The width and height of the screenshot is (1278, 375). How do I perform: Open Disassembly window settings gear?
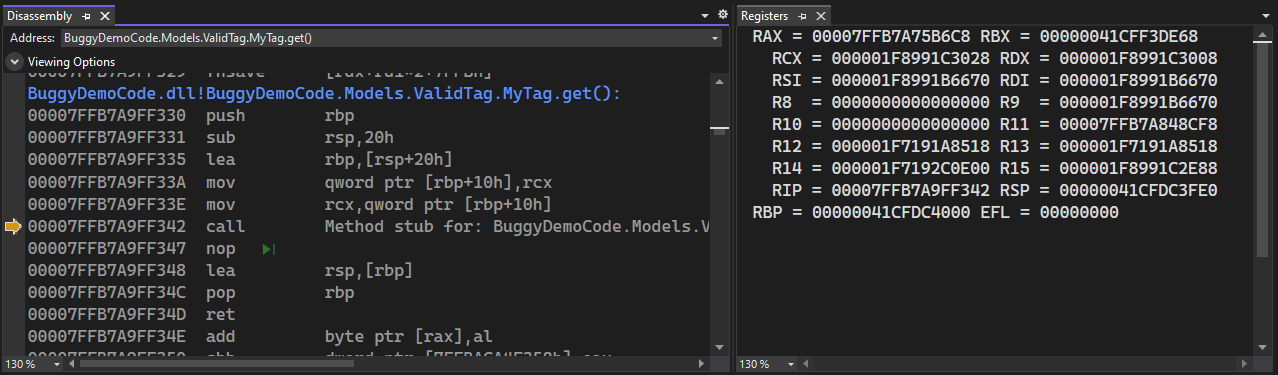tap(723, 15)
